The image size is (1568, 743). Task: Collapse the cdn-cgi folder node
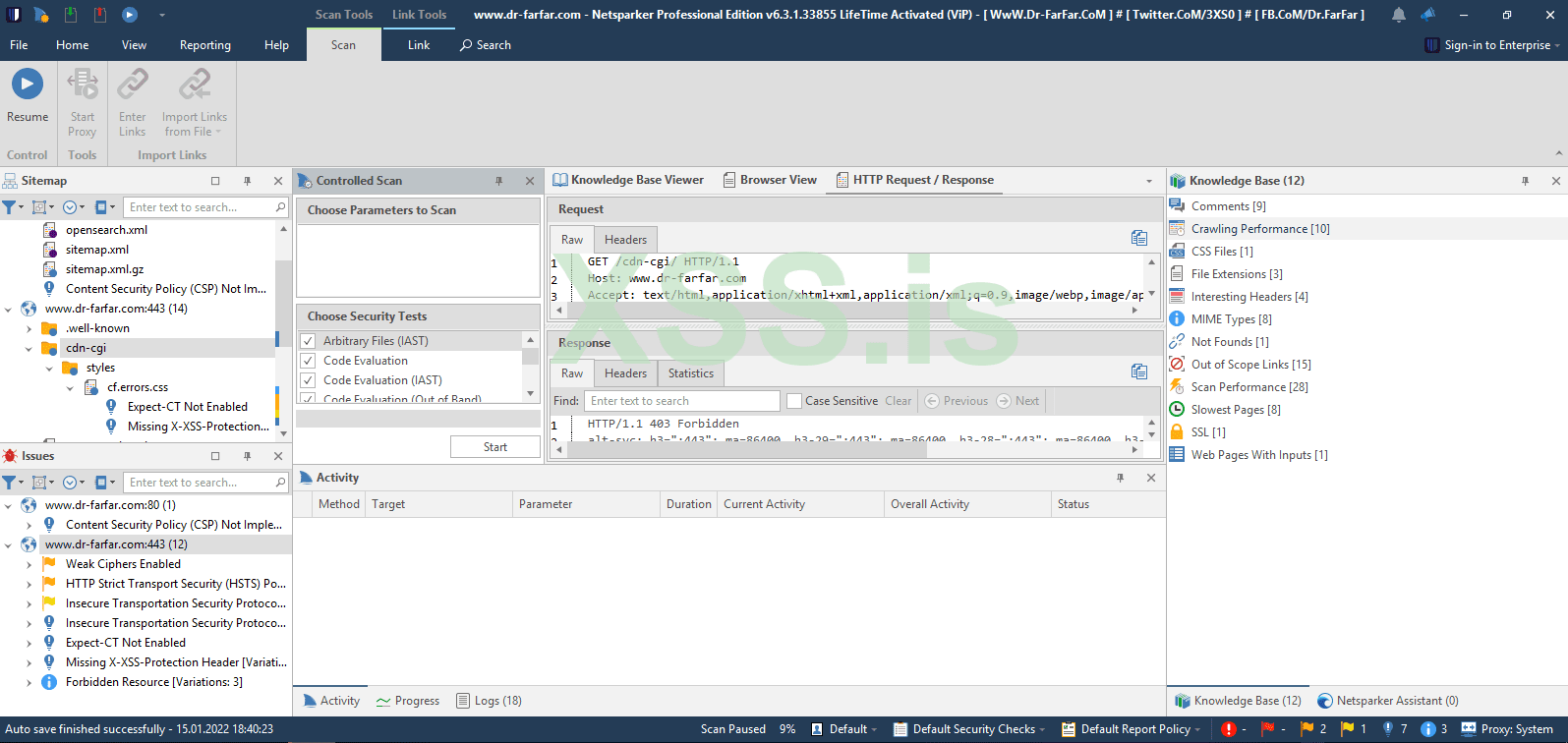pyautogui.click(x=29, y=348)
